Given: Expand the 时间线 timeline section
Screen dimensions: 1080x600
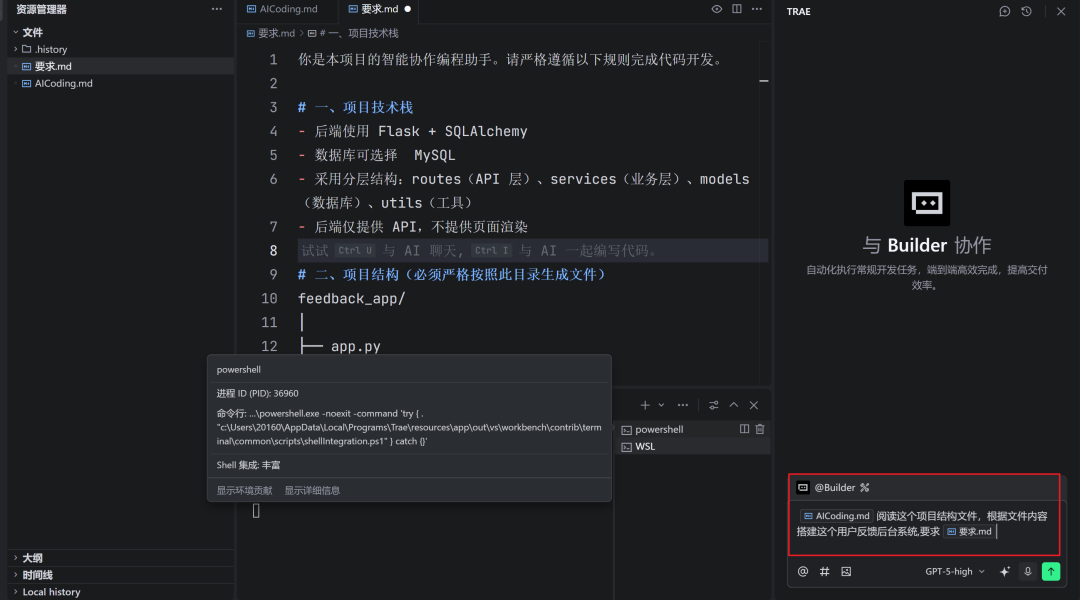Looking at the screenshot, I should click(37, 575).
